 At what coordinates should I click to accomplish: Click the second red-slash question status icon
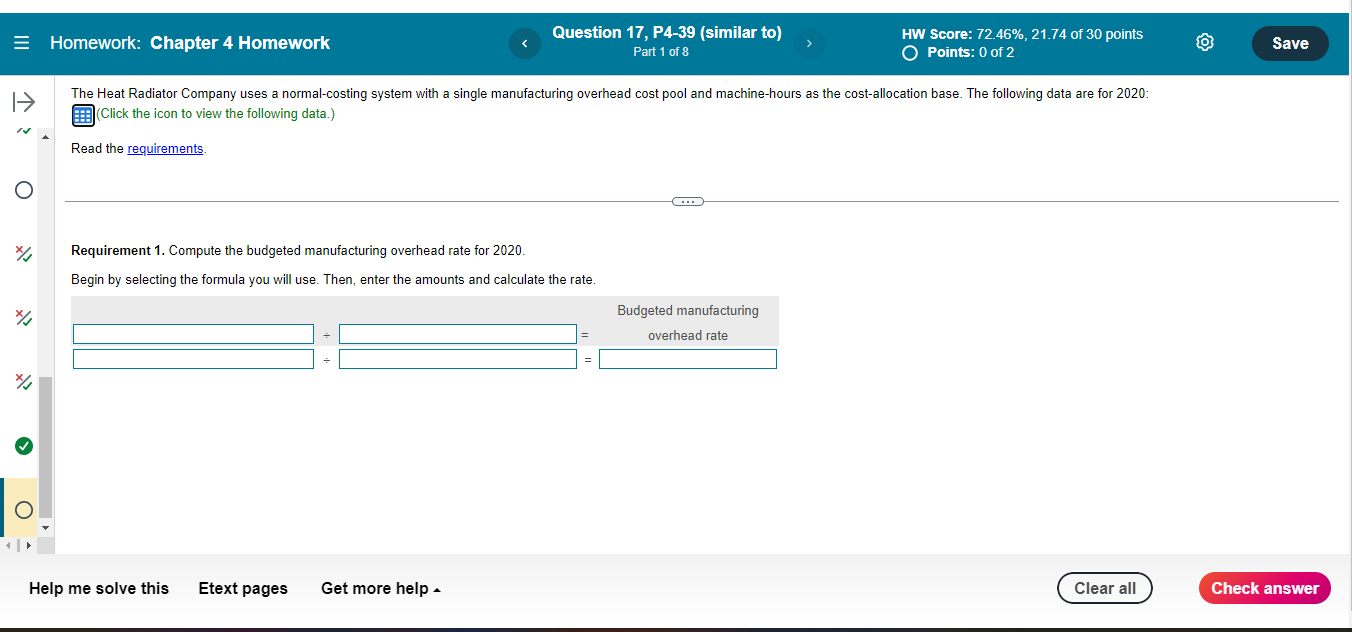point(23,318)
